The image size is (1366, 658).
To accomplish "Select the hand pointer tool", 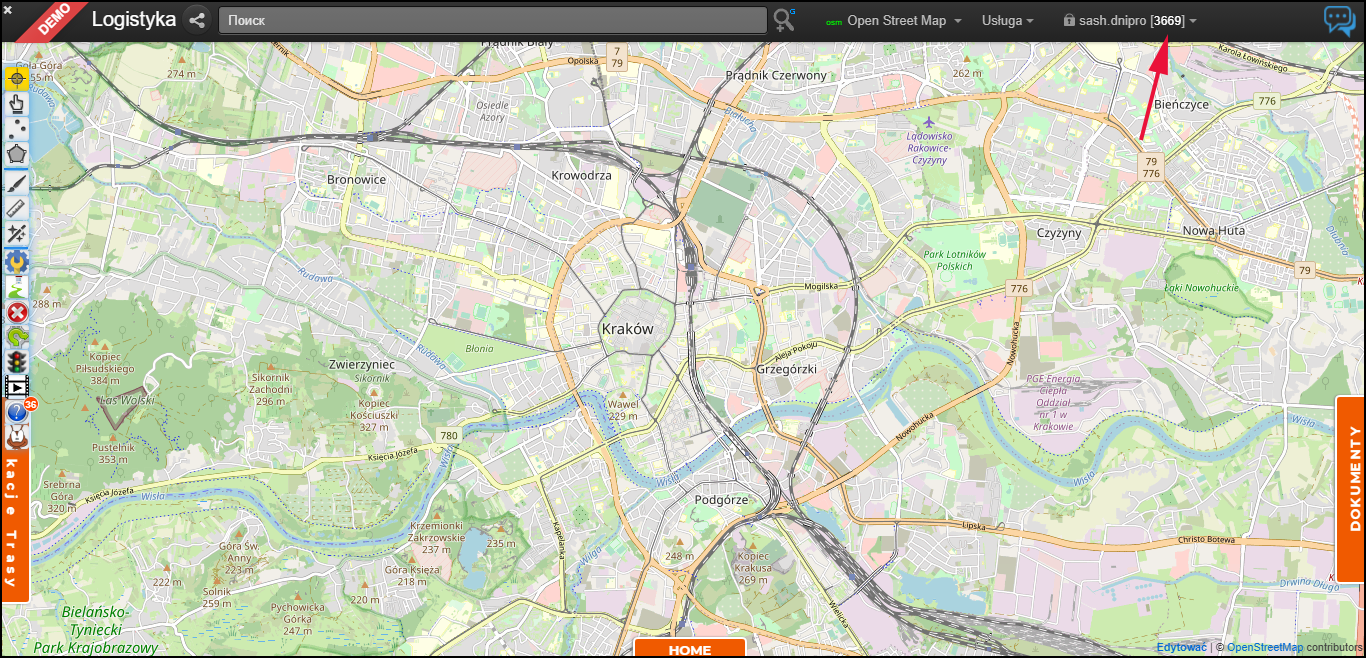I will (17, 103).
